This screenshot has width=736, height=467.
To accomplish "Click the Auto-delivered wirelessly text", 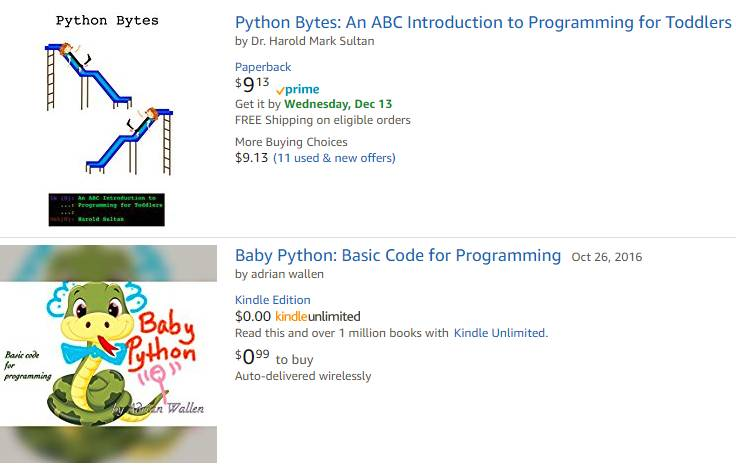I will coord(303,376).
